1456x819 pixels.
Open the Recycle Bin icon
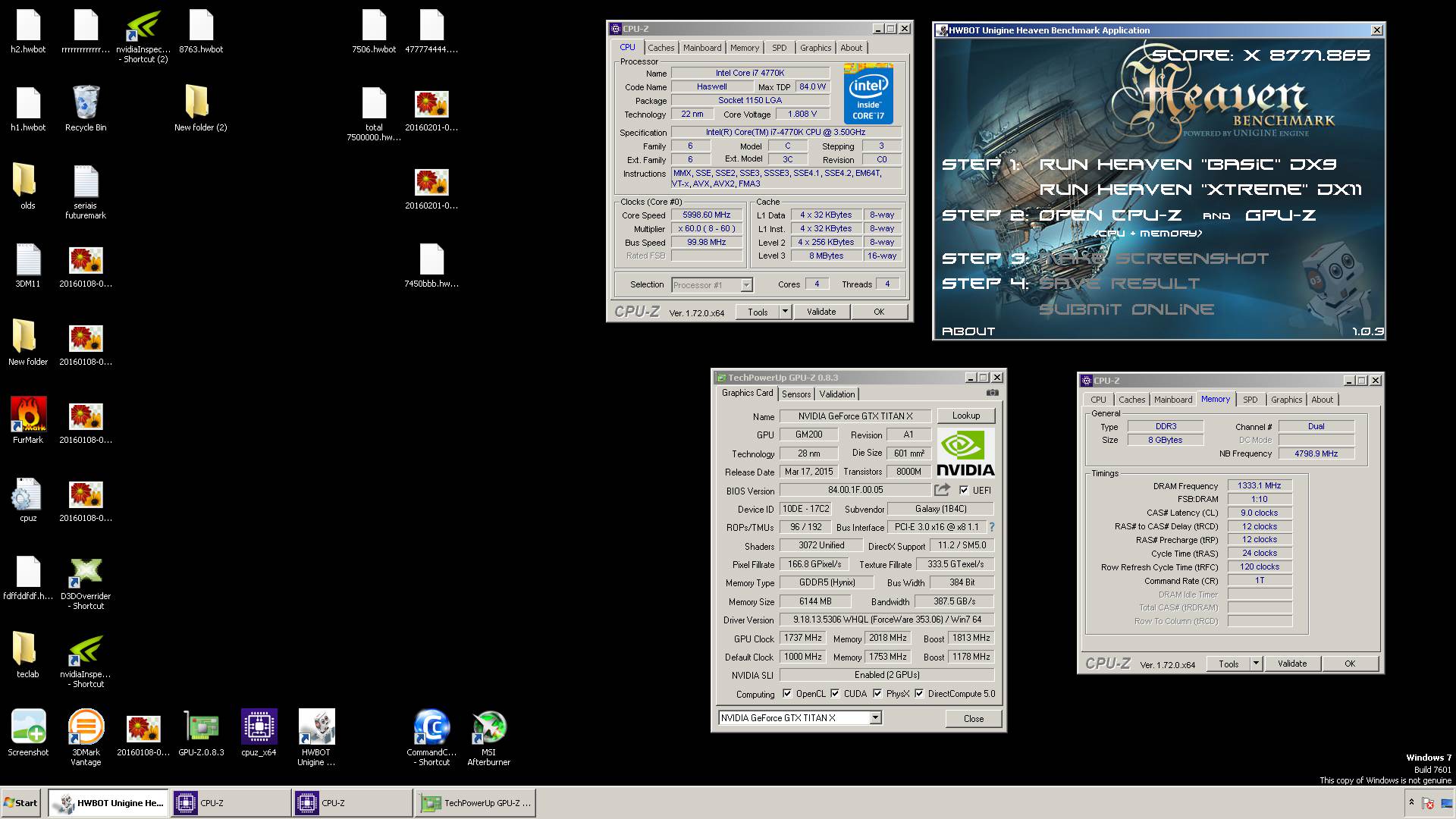click(86, 108)
